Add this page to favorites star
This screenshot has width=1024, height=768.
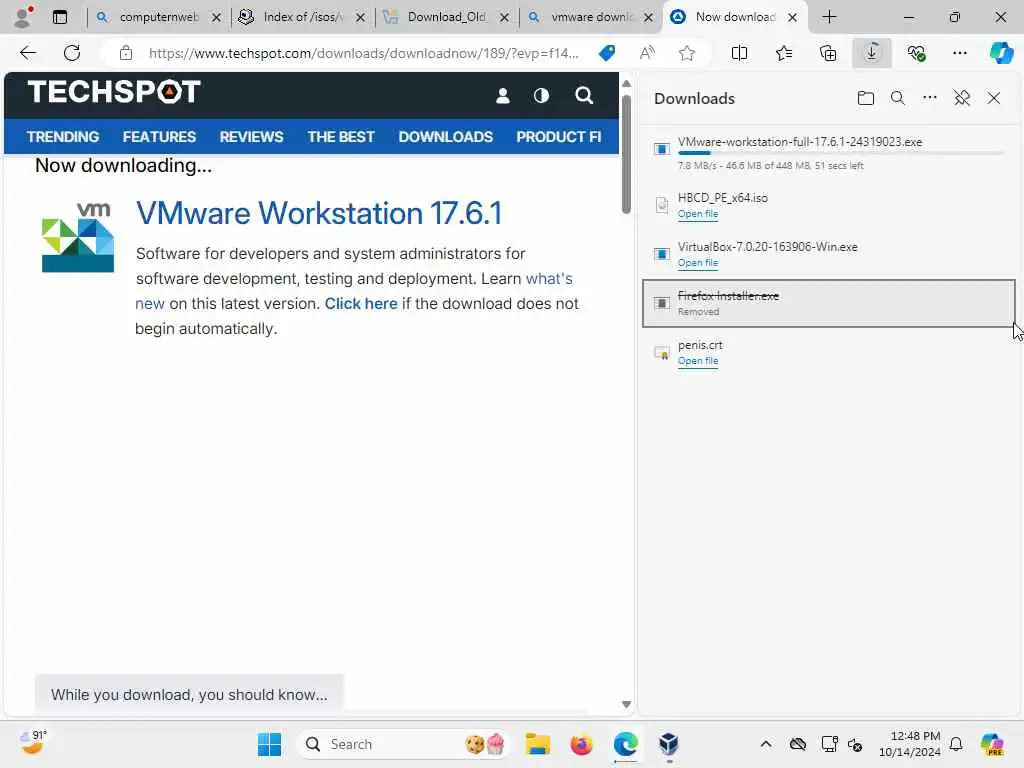(x=686, y=53)
